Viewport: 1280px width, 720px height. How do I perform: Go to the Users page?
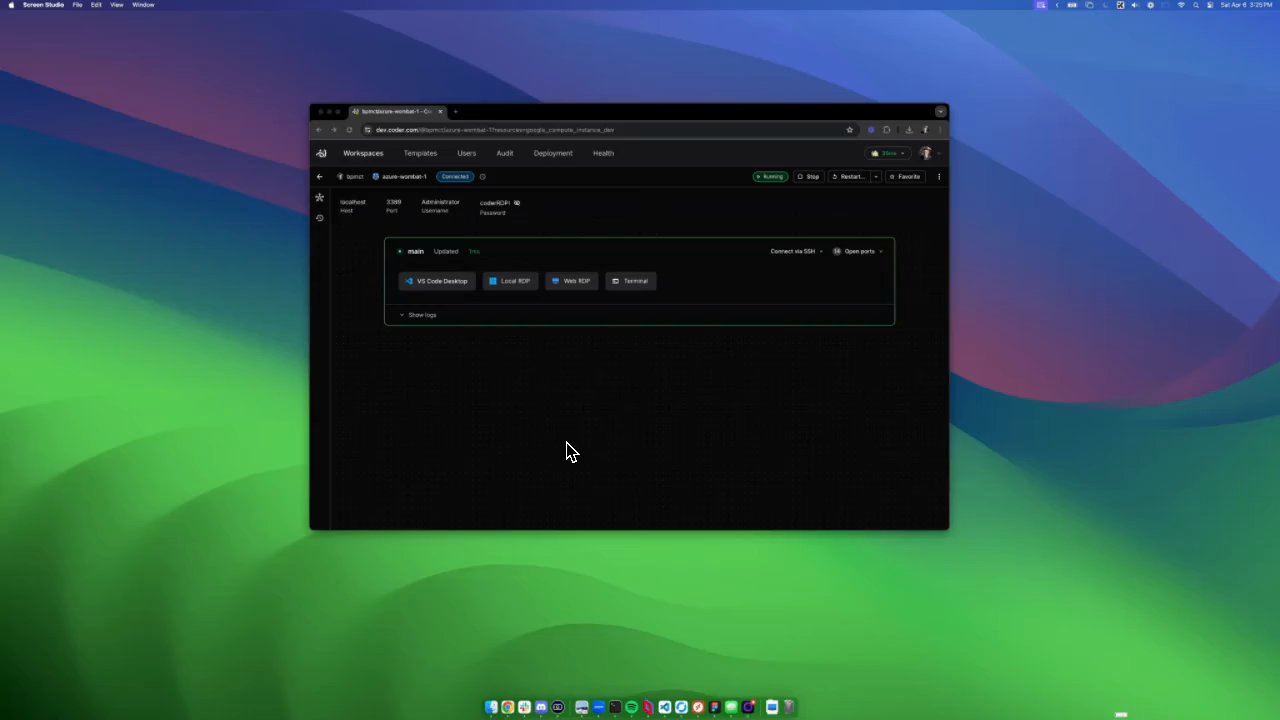tap(467, 153)
